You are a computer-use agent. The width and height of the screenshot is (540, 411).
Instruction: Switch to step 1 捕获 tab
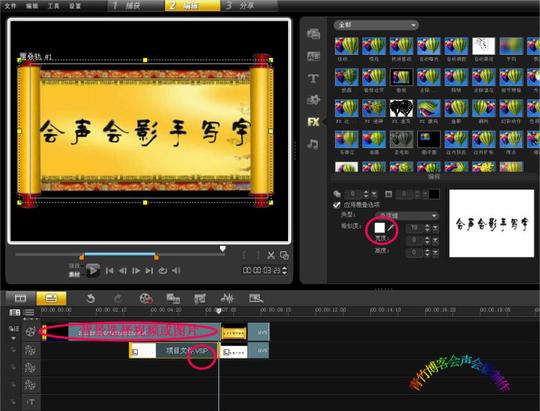point(136,6)
